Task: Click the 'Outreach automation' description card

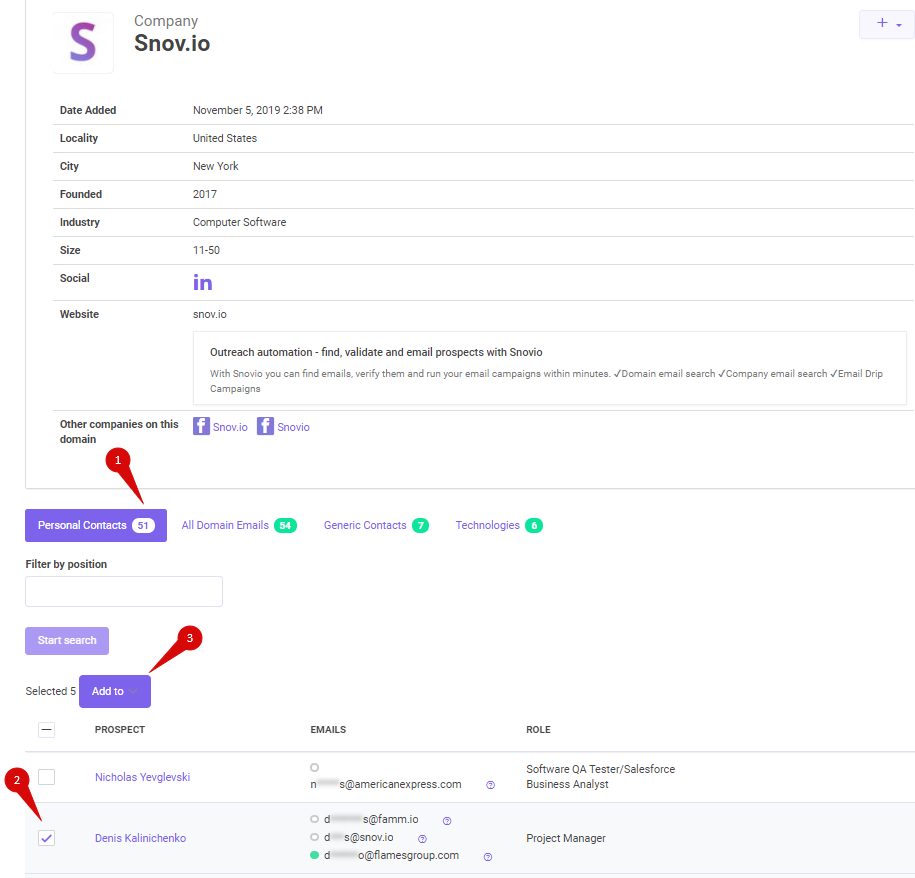Action: [x=550, y=368]
